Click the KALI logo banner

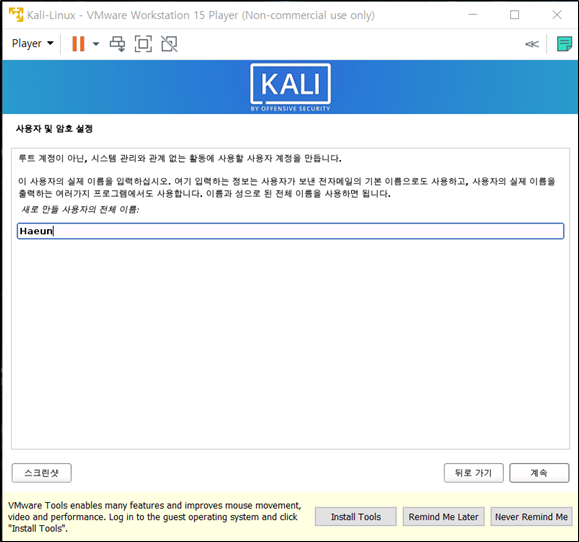pos(290,87)
